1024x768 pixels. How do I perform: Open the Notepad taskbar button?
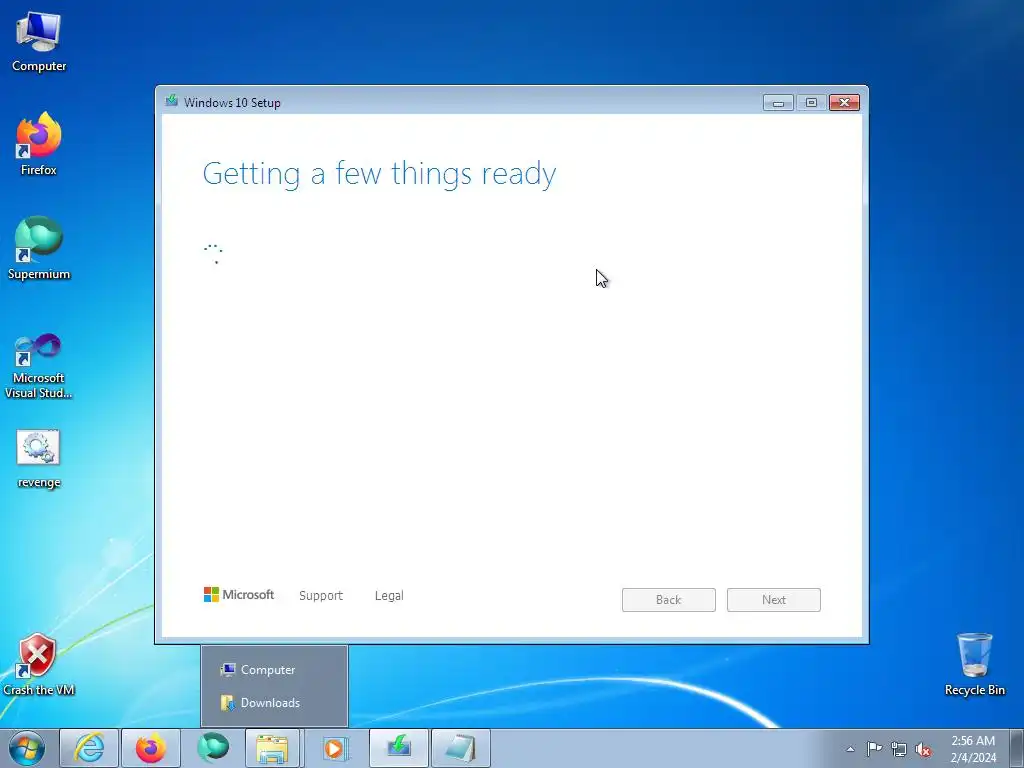click(460, 748)
